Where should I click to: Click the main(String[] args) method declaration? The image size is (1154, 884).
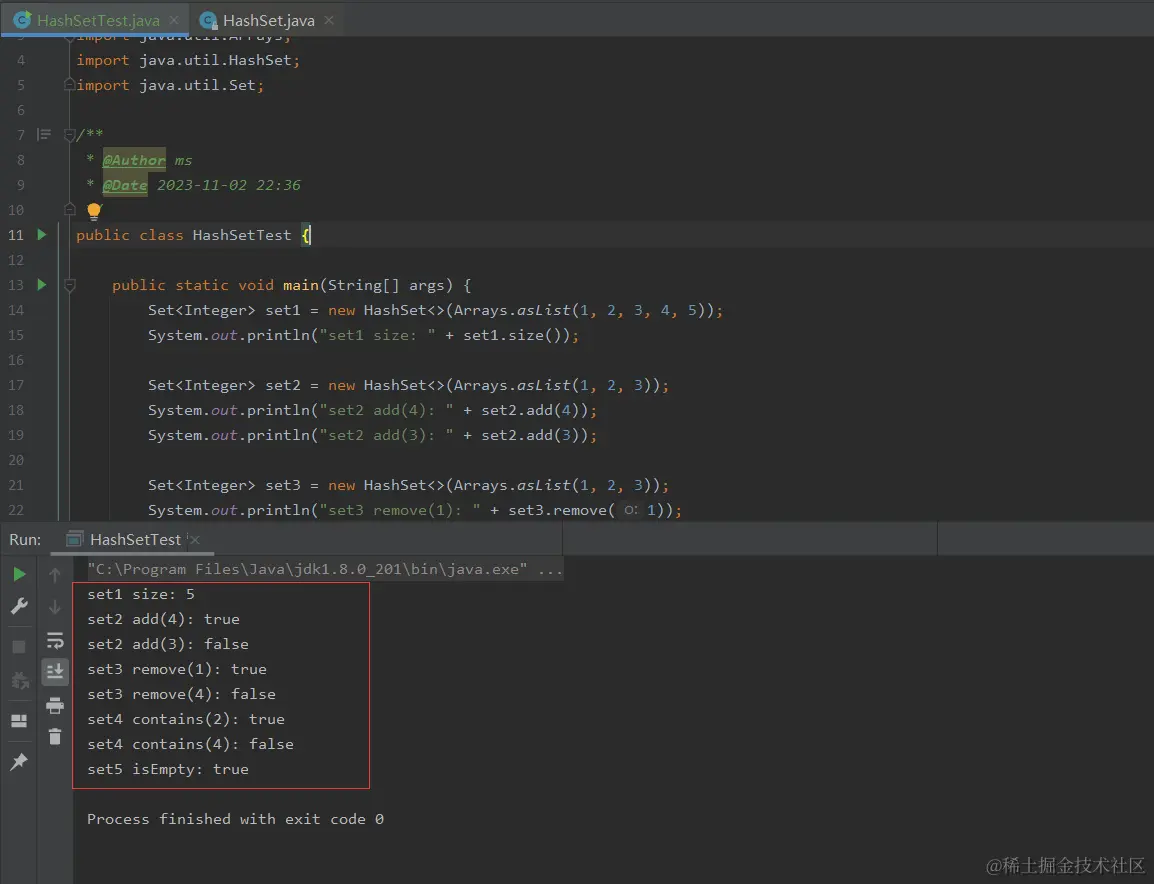pyautogui.click(x=291, y=285)
